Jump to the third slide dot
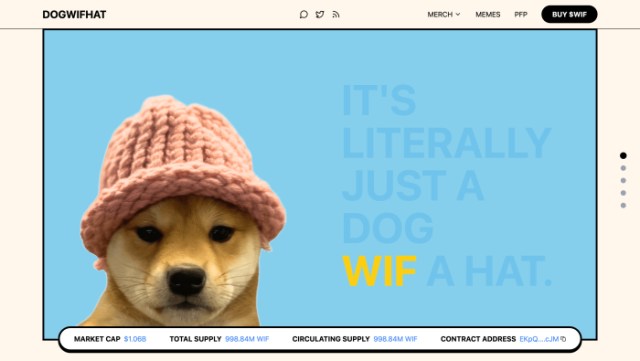Image resolution: width=640 pixels, height=361 pixels. coord(623,180)
